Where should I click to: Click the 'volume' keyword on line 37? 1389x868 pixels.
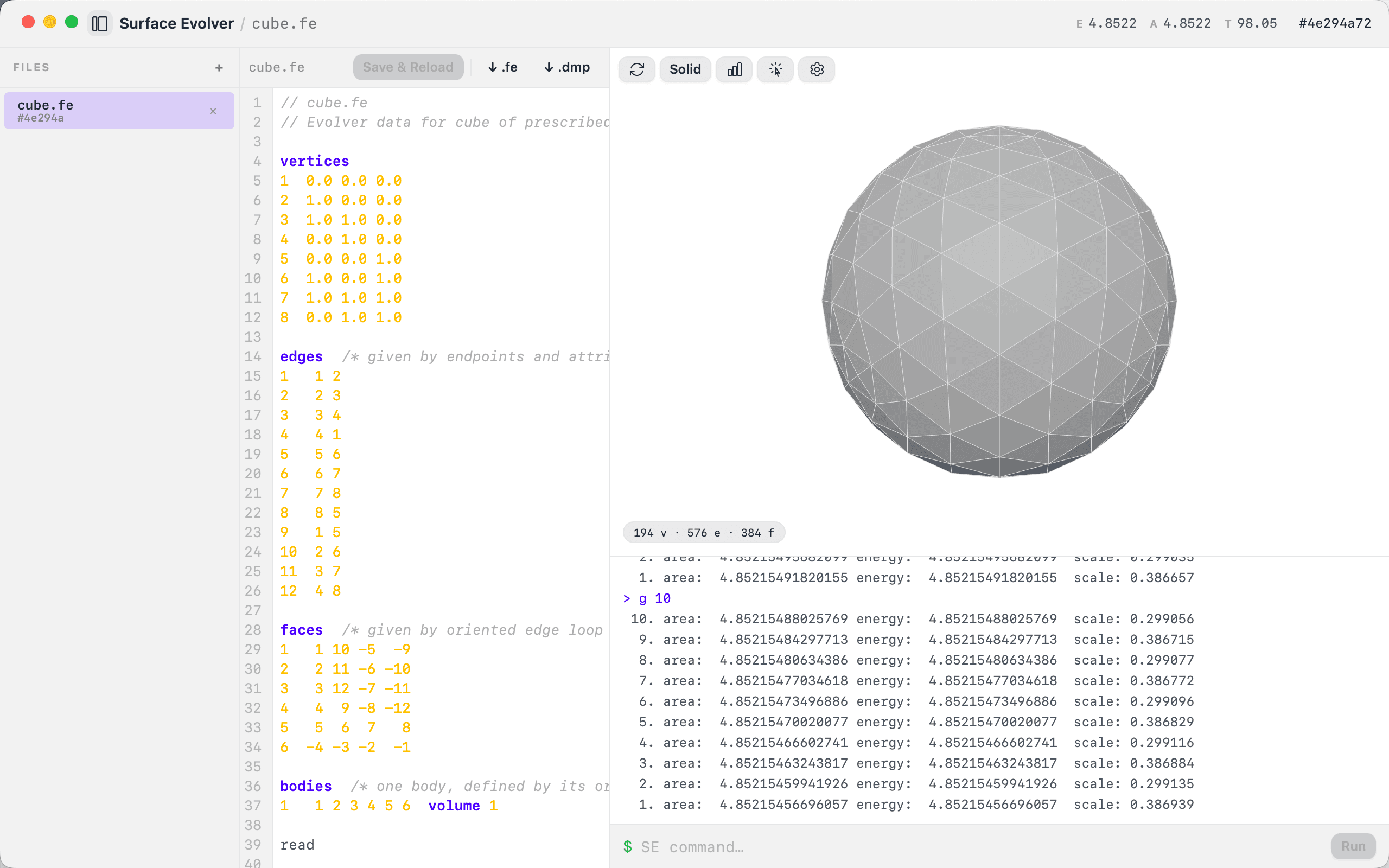pyautogui.click(x=454, y=806)
